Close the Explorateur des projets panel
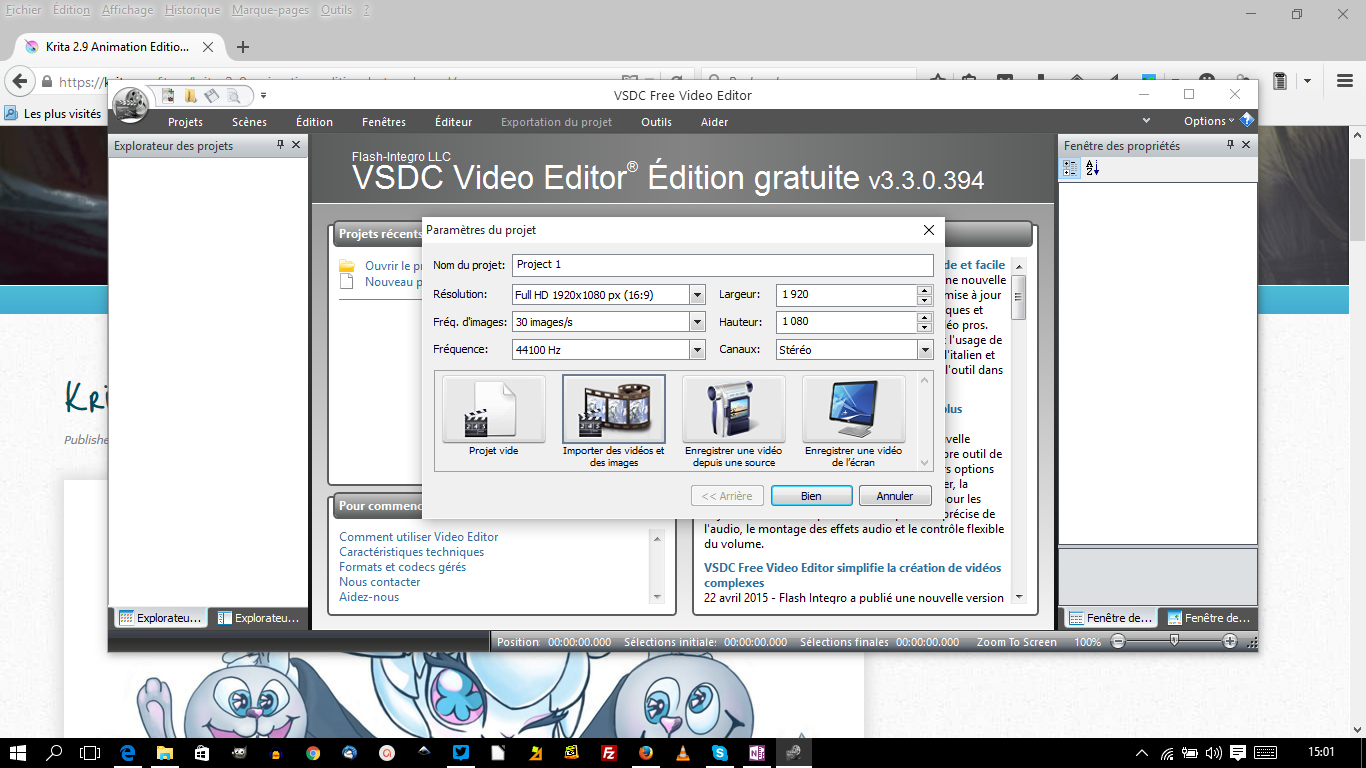The image size is (1366, 768). (296, 145)
